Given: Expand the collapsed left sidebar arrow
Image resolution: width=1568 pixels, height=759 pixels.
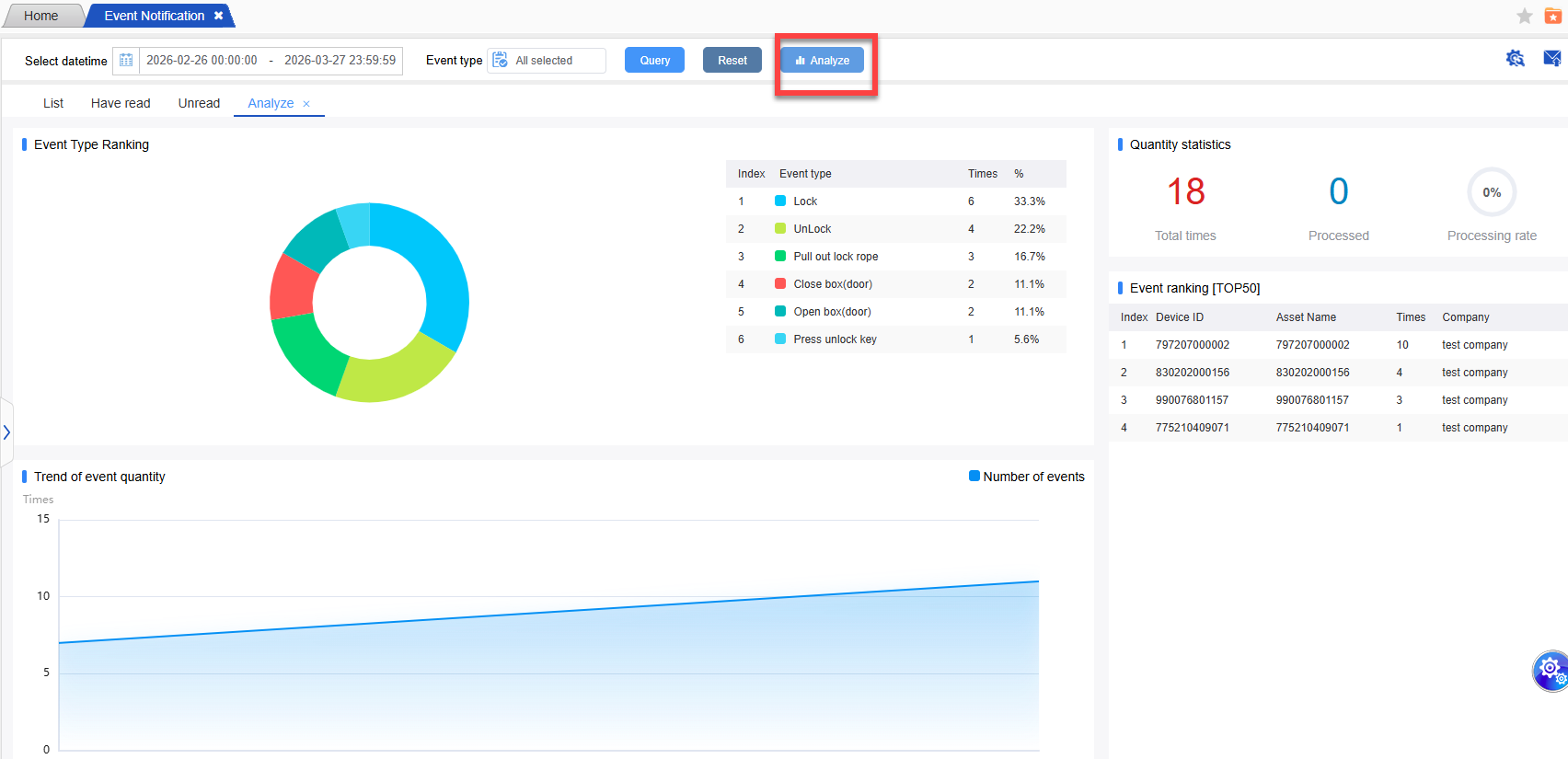Looking at the screenshot, I should 6,431.
